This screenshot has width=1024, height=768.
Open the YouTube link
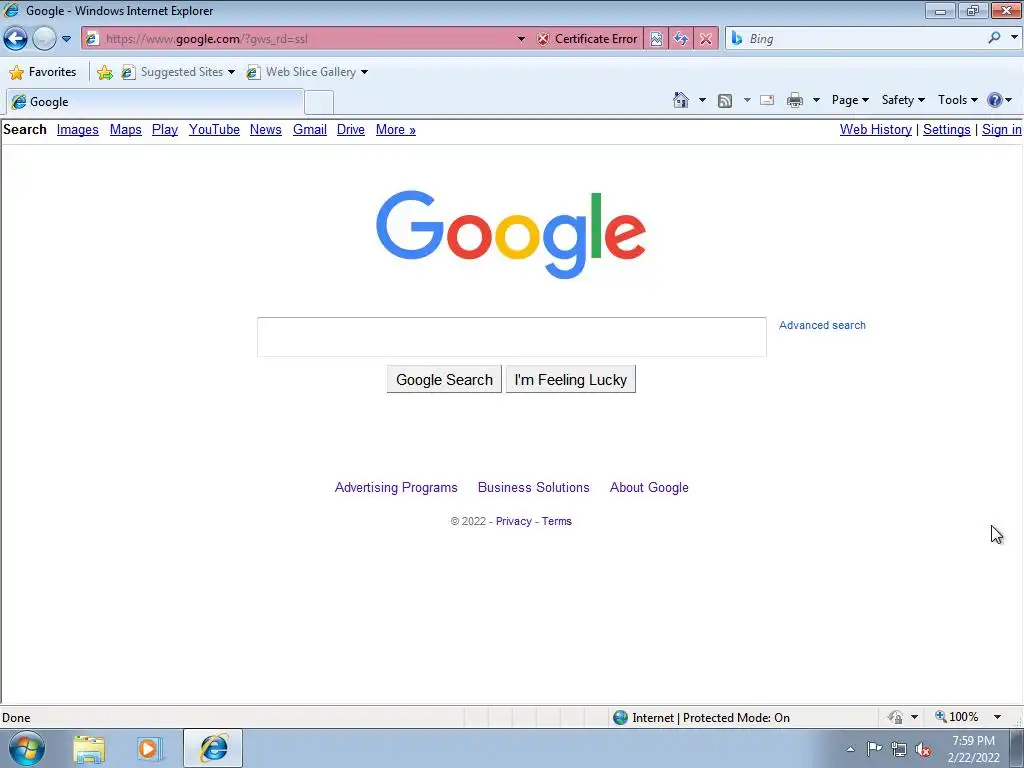pos(214,129)
